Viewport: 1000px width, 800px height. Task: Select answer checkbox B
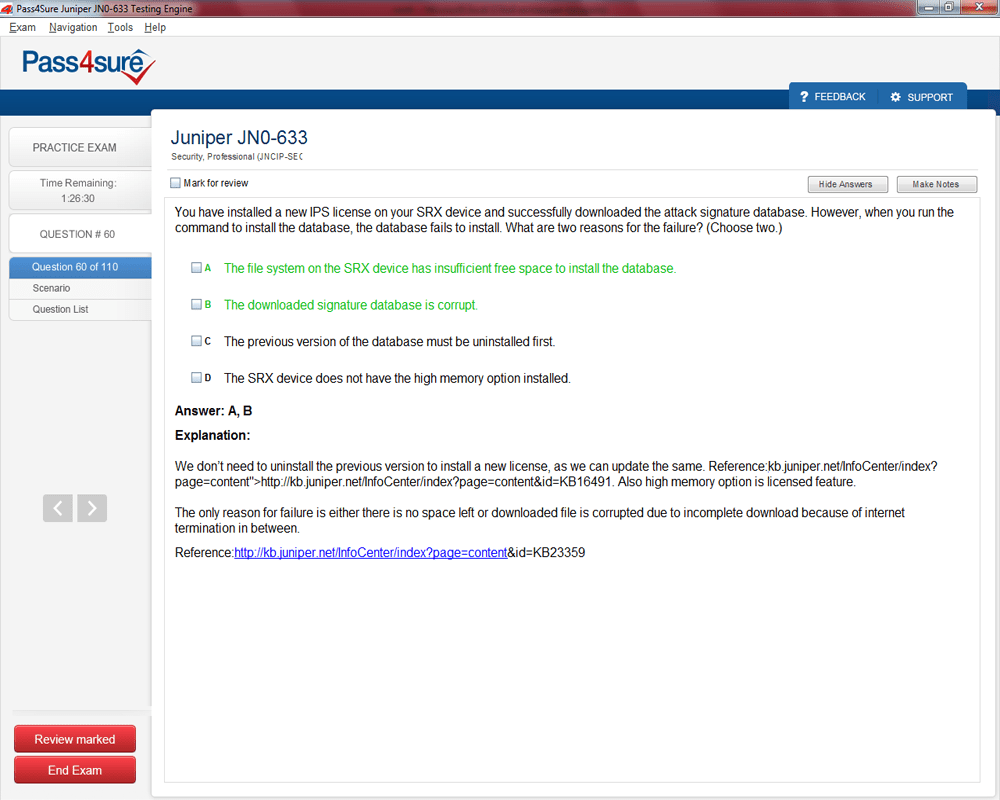coord(196,304)
